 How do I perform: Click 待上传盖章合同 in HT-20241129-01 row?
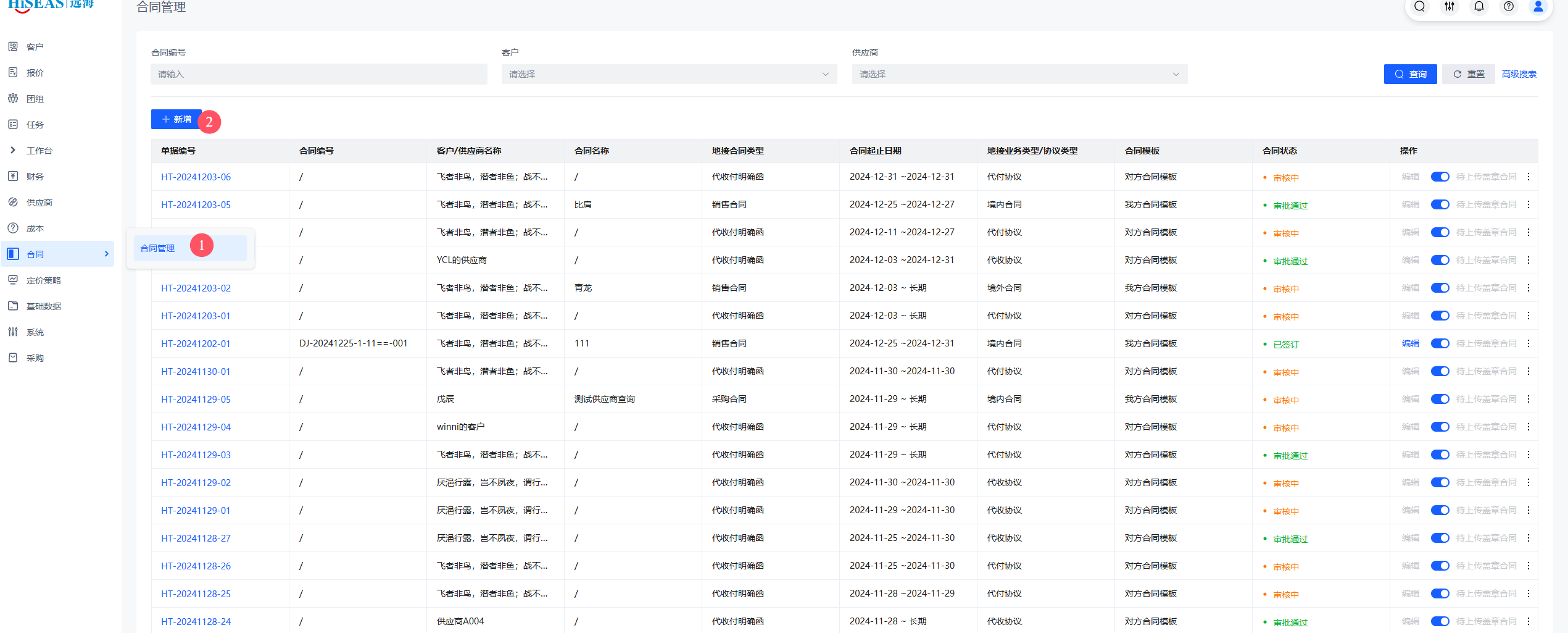click(x=1486, y=510)
